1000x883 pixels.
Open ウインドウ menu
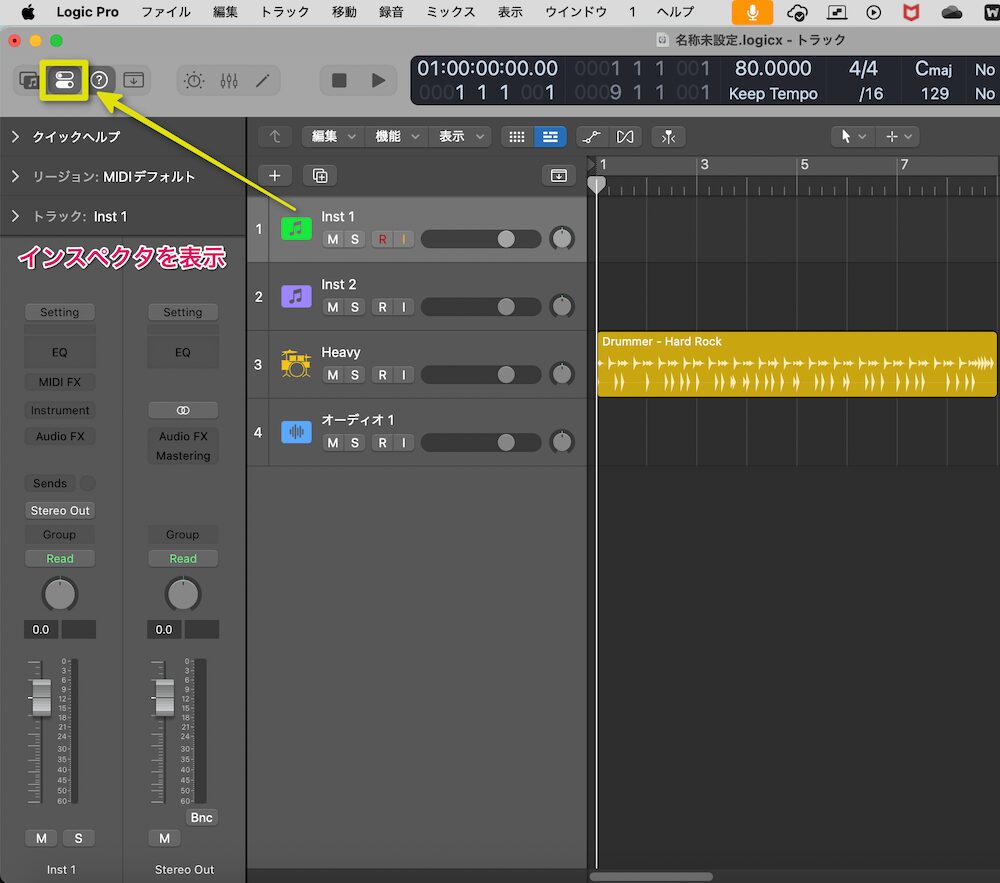(576, 12)
